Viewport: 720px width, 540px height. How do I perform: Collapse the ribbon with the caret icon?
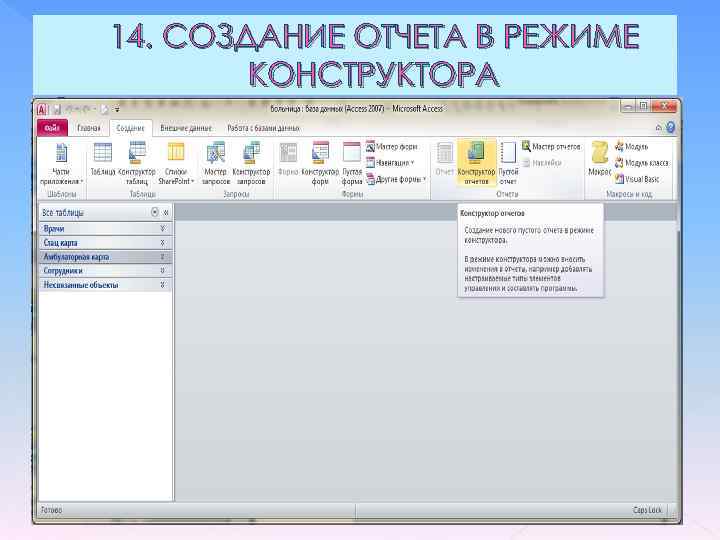pyautogui.click(x=658, y=128)
